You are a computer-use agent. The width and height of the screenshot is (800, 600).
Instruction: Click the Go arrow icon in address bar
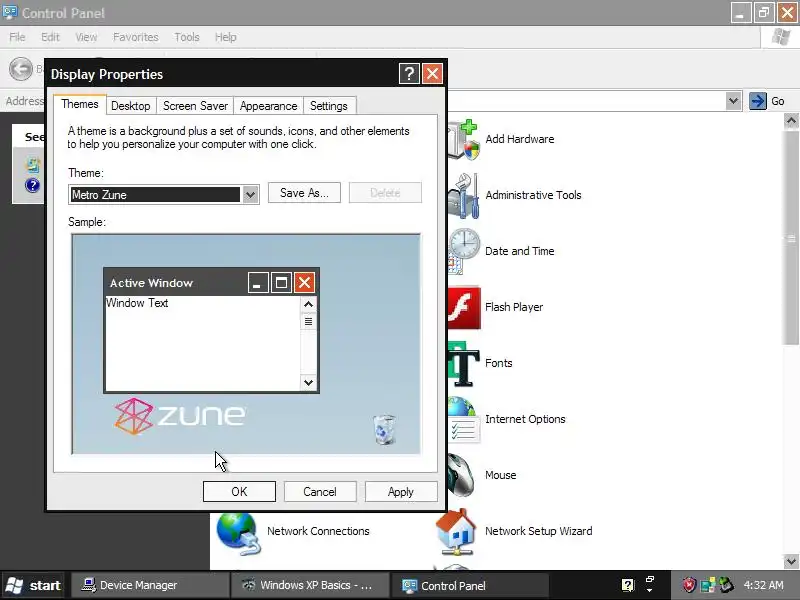tap(758, 101)
